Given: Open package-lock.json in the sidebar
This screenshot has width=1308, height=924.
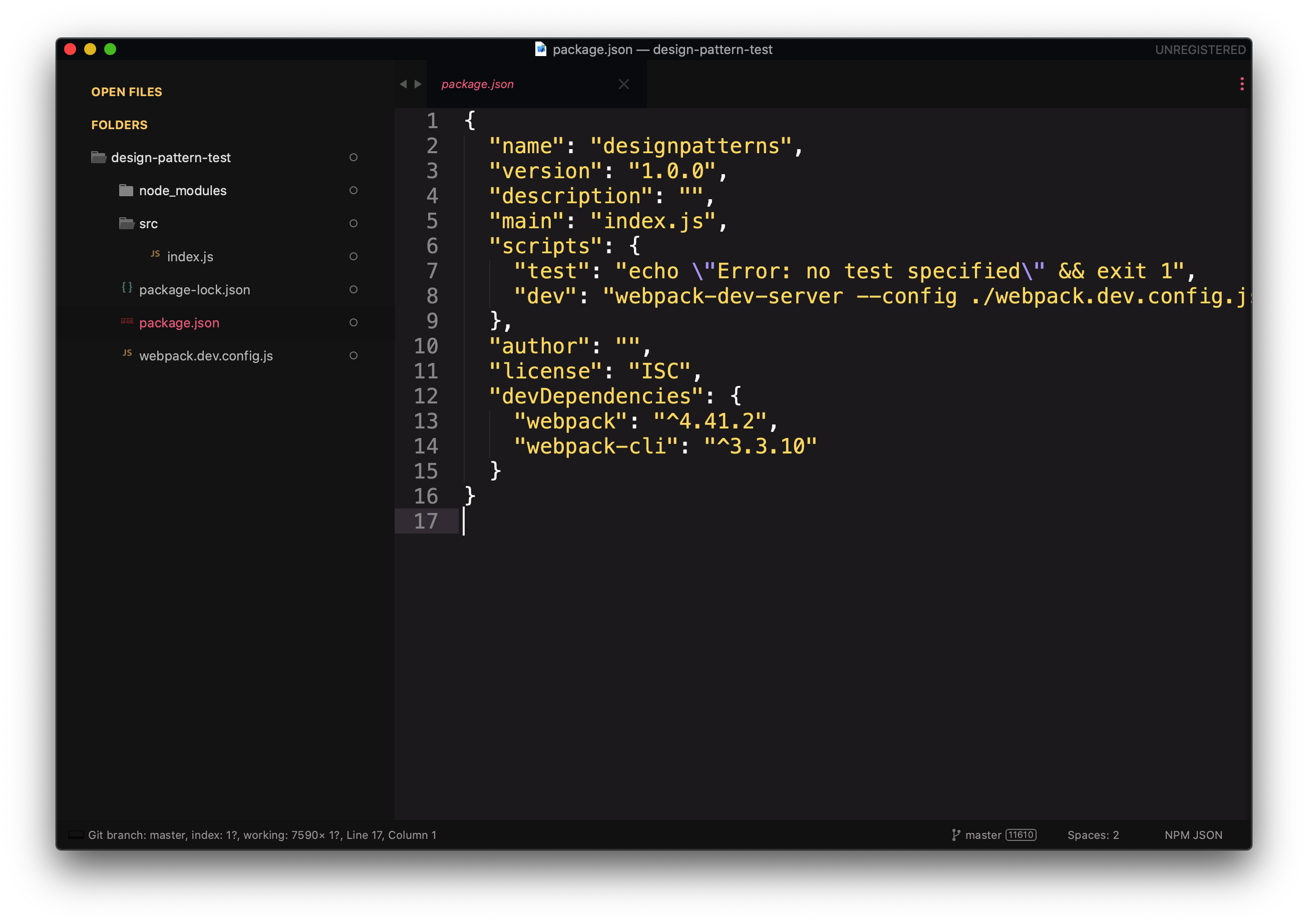Looking at the screenshot, I should [194, 290].
